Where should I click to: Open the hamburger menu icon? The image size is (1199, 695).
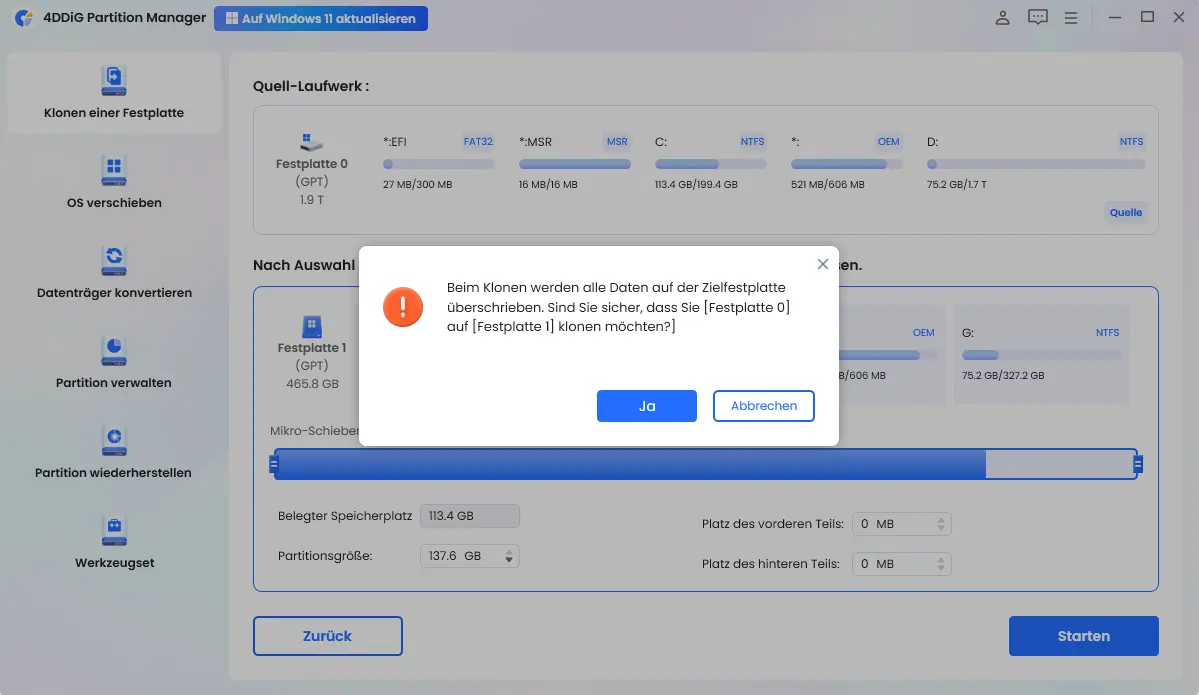pyautogui.click(x=1071, y=18)
